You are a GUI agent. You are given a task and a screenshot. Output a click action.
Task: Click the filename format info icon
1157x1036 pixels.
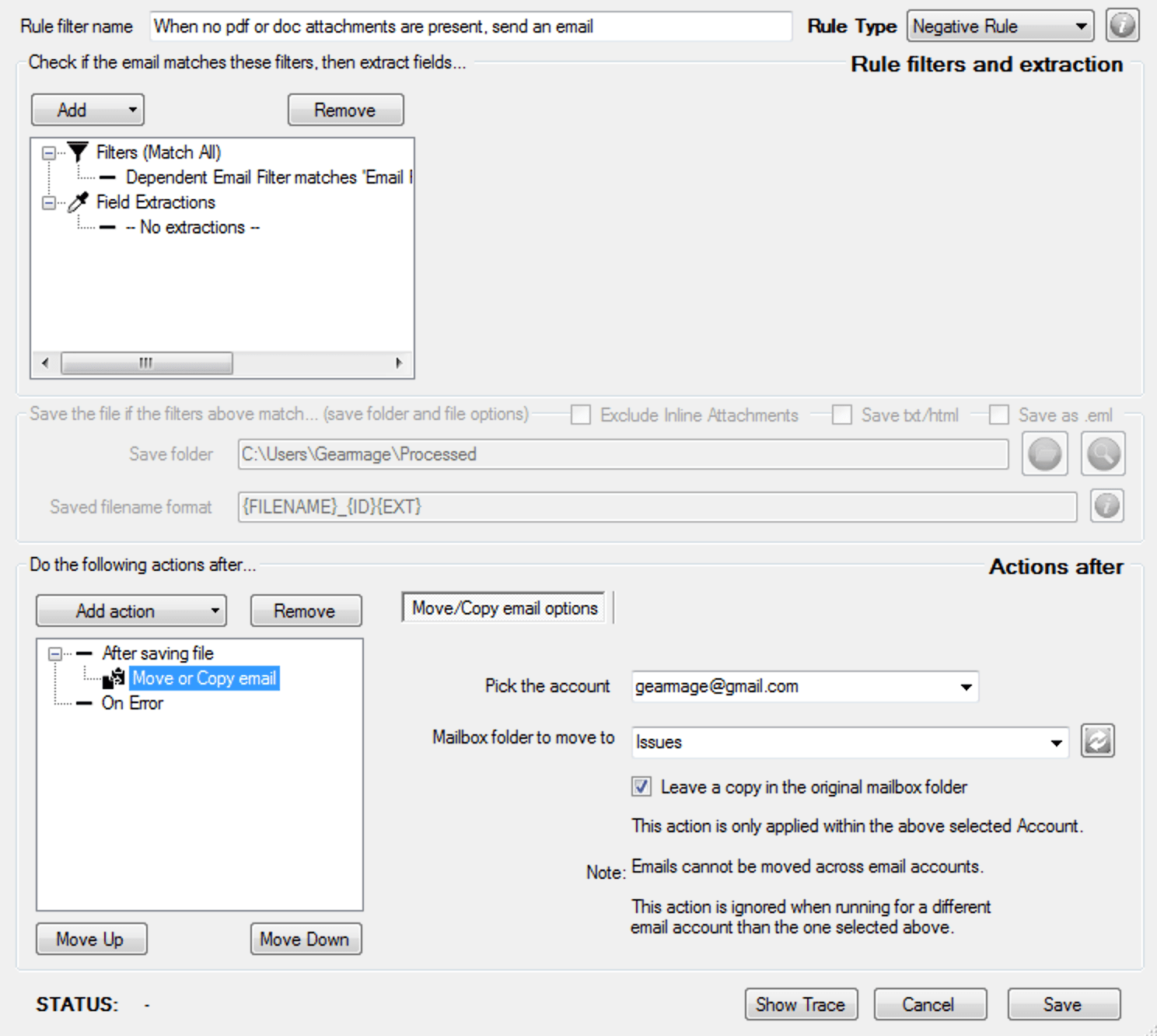pyautogui.click(x=1106, y=506)
